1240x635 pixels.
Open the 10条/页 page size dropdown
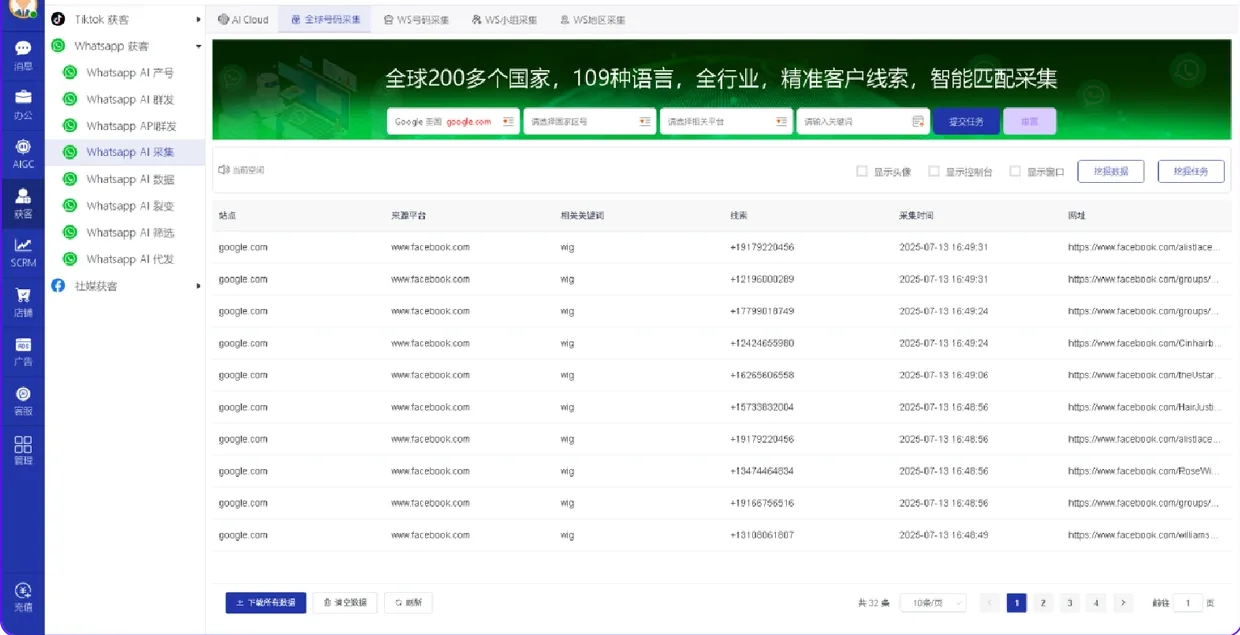[x=932, y=602]
